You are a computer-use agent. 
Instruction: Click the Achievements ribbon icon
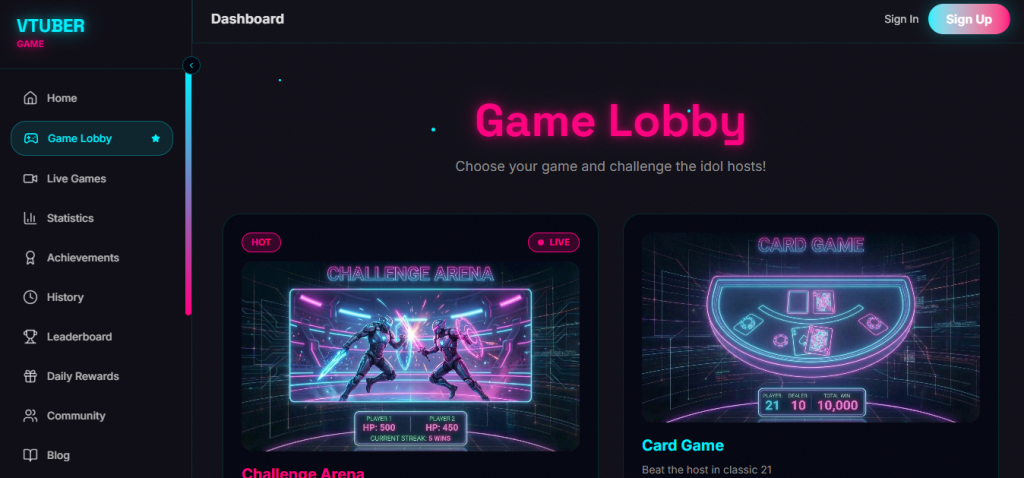[x=30, y=258]
